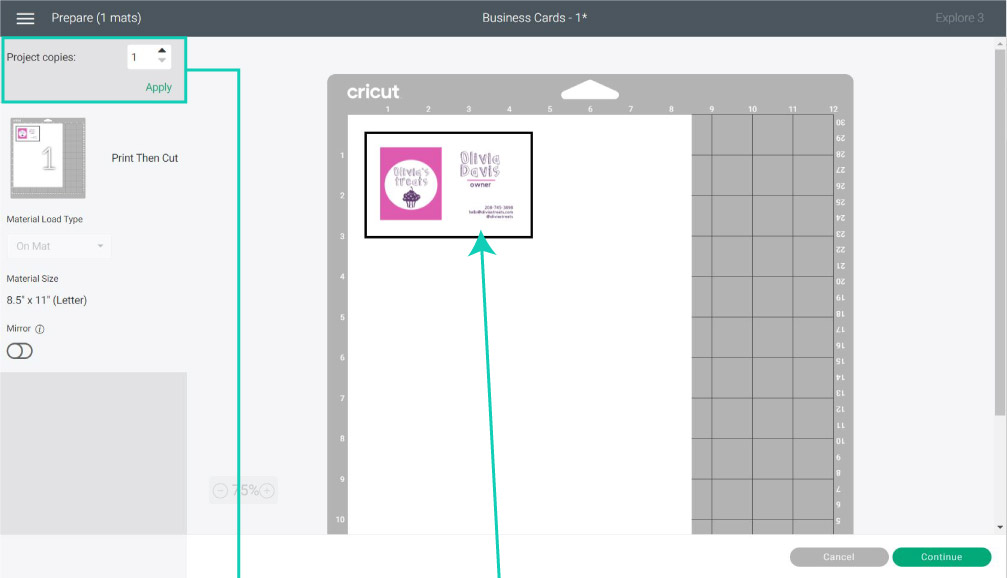Select the Olivia's Treats business card on the mat
The height and width of the screenshot is (578, 1007).
point(448,184)
